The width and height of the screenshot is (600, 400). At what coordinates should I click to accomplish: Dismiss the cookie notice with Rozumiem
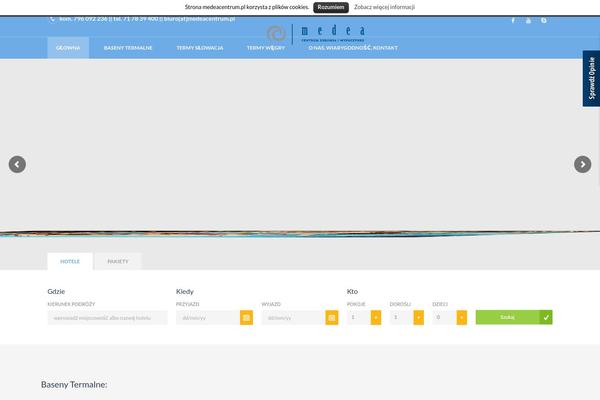tap(331, 7)
